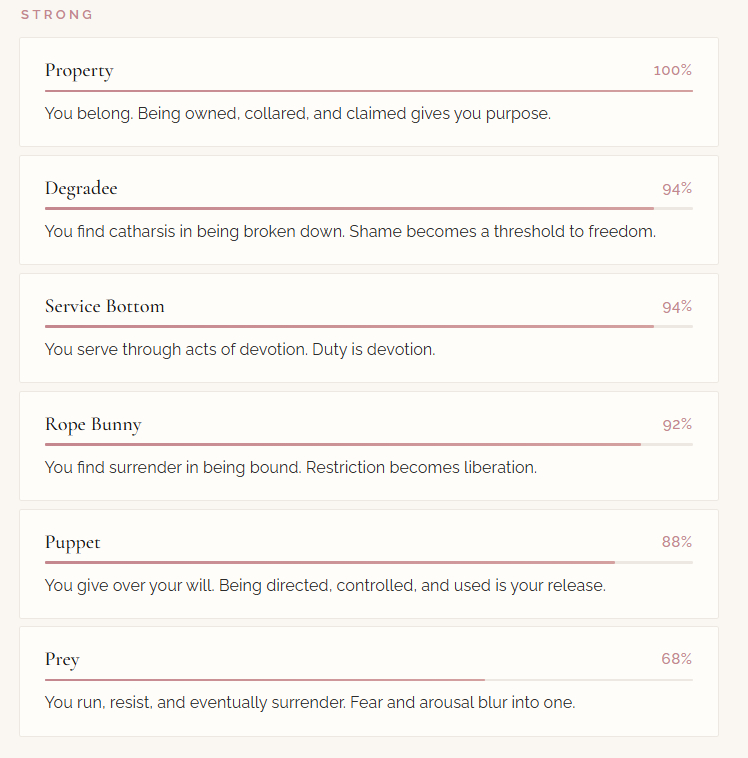This screenshot has height=758, width=748.
Task: Click the Puppet card title
Action: pos(72,543)
